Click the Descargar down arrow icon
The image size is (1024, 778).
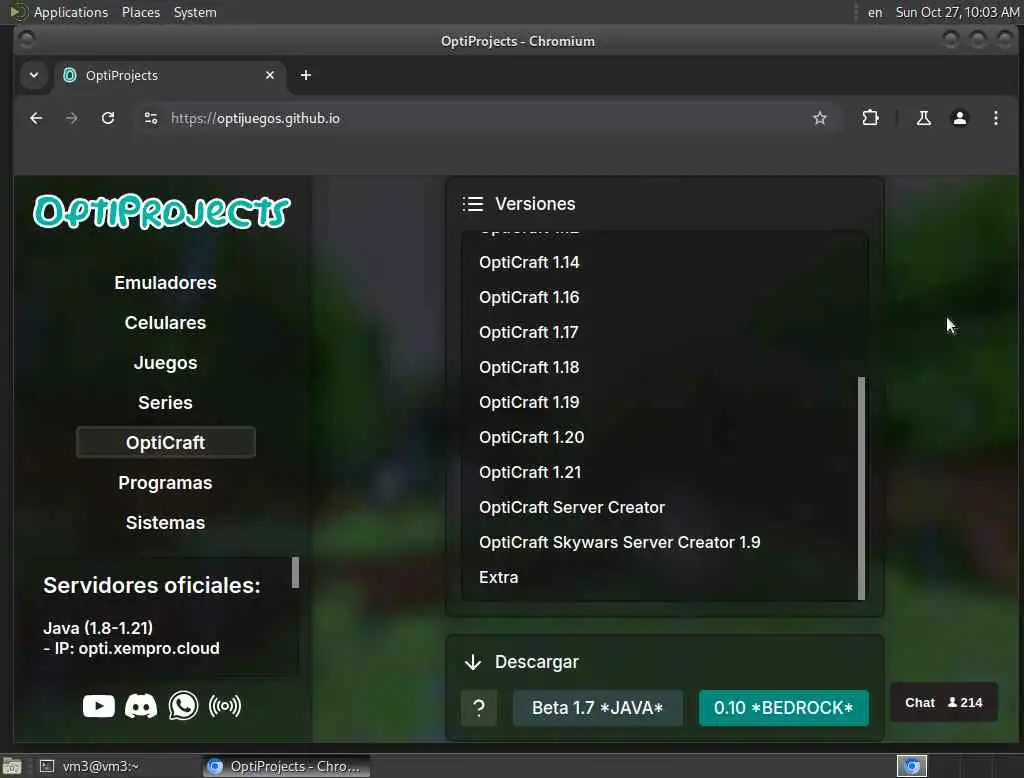coord(473,662)
